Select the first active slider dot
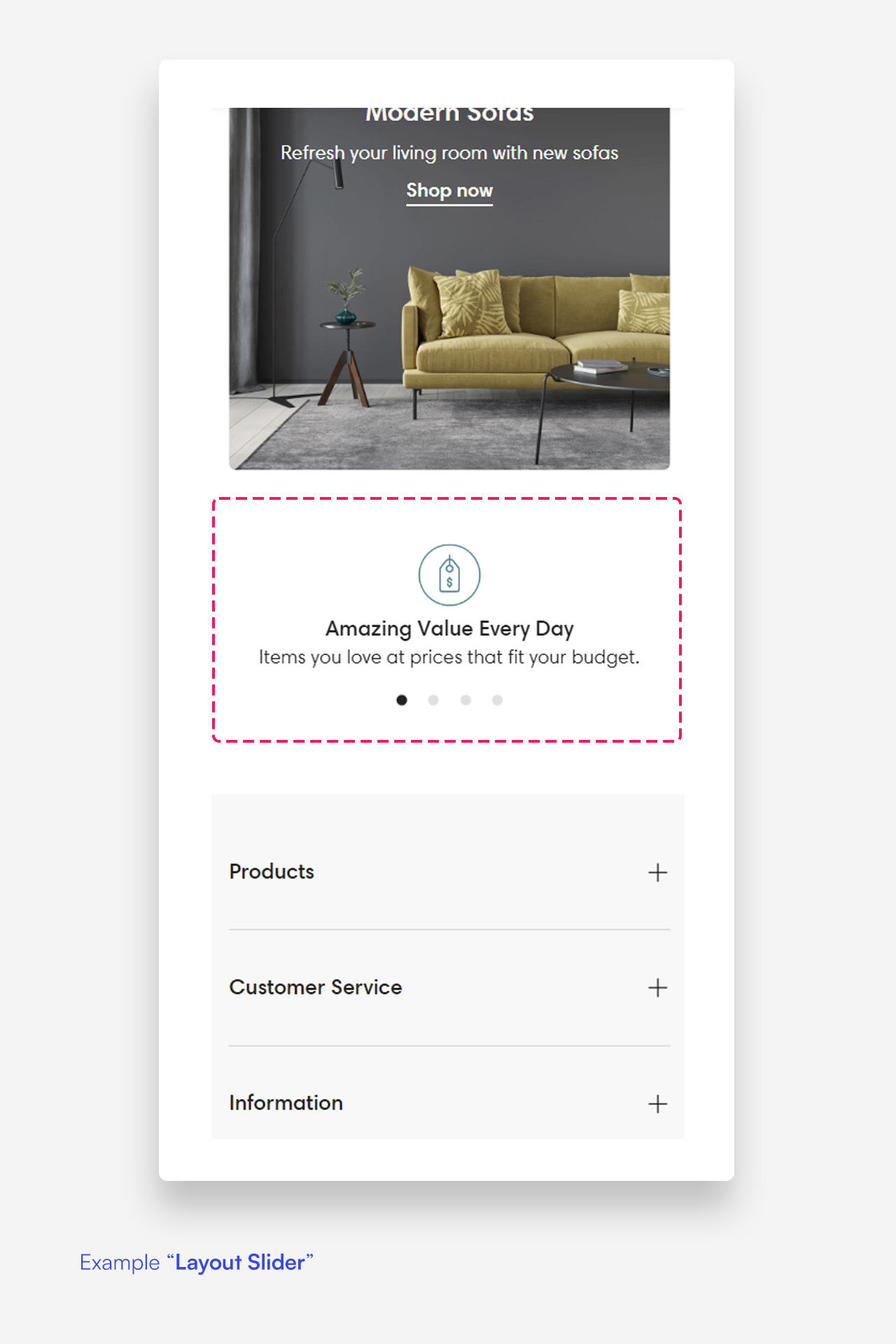The image size is (896, 1344). [402, 700]
